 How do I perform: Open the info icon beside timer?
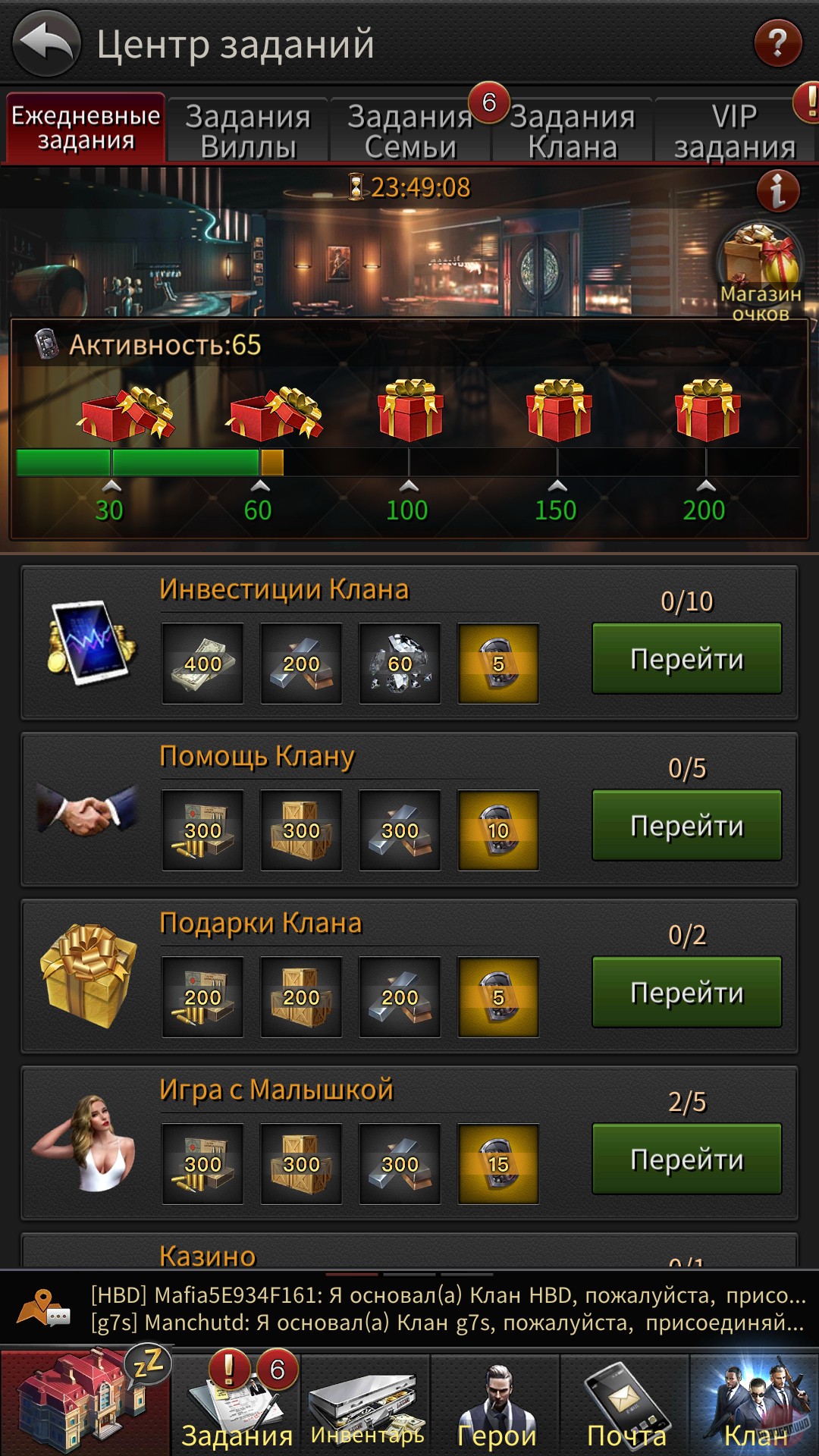pos(778,190)
